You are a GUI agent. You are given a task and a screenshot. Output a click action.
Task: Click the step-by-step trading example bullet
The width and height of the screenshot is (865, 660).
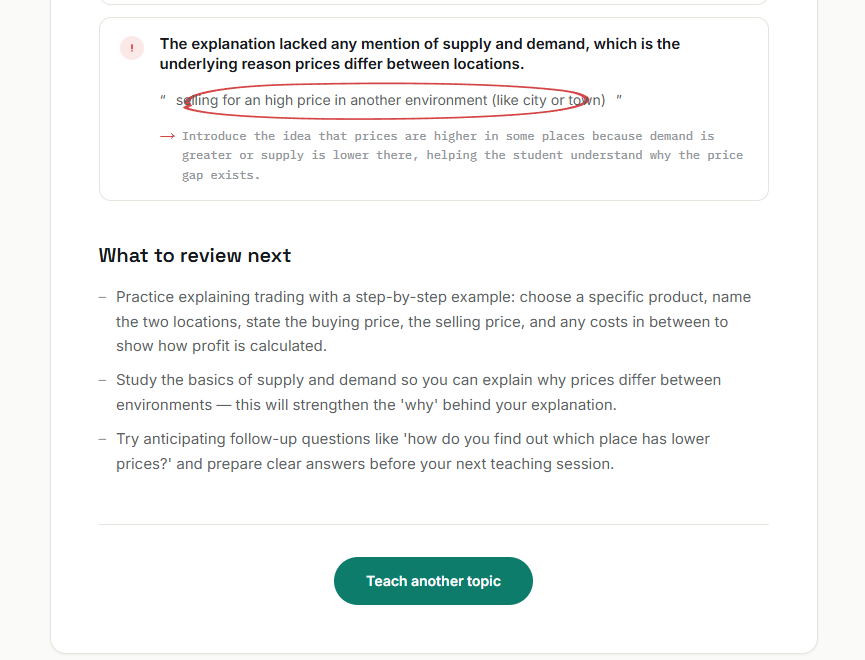433,321
